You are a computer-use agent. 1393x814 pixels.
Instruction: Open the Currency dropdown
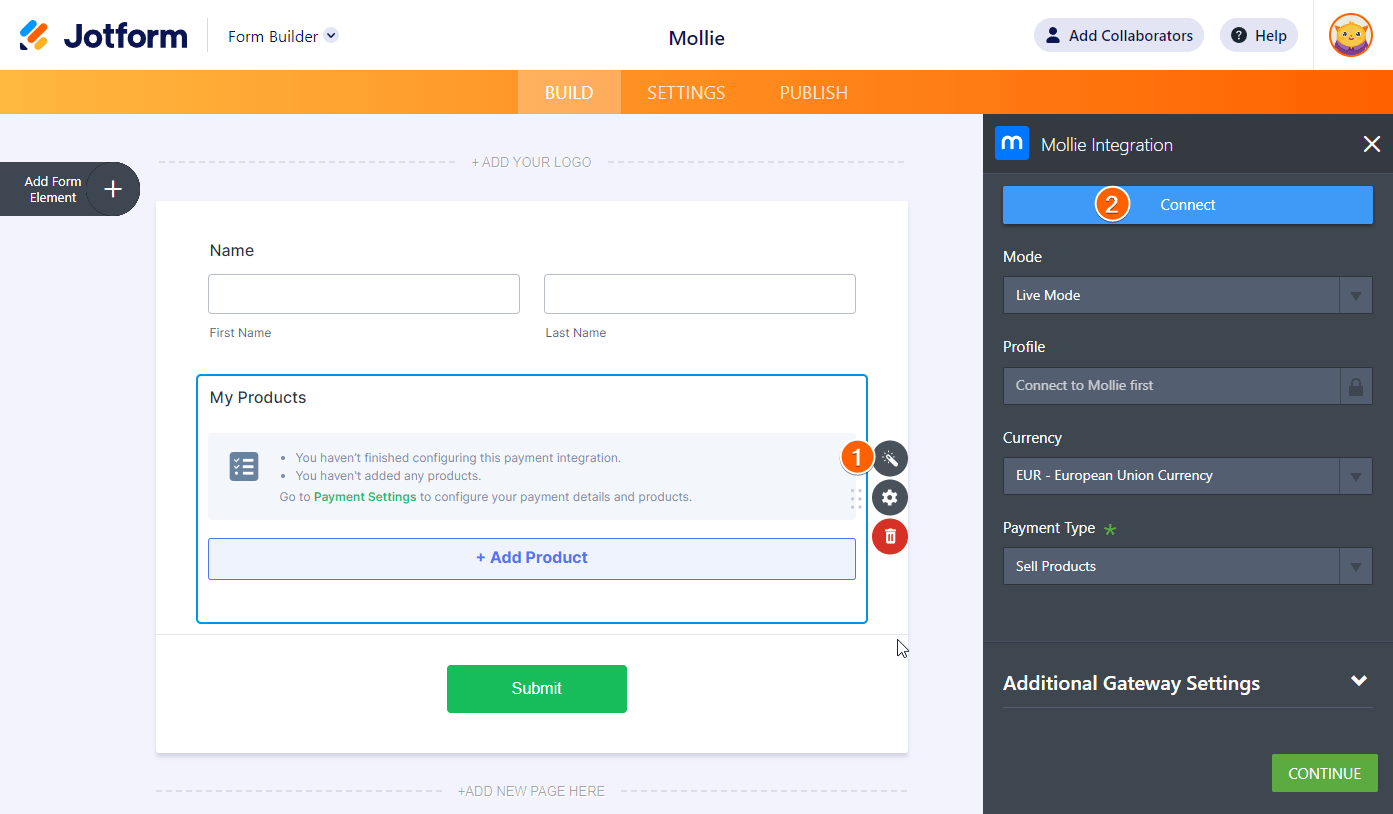(x=1188, y=475)
